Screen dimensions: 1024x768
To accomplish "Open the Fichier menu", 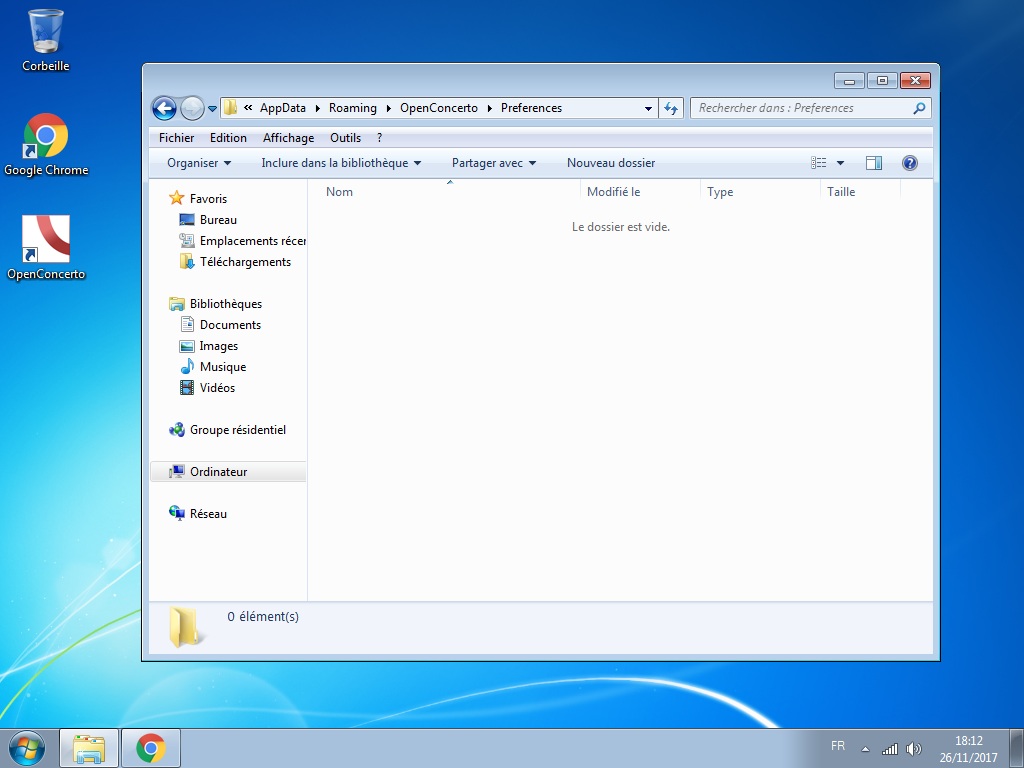I will click(176, 138).
